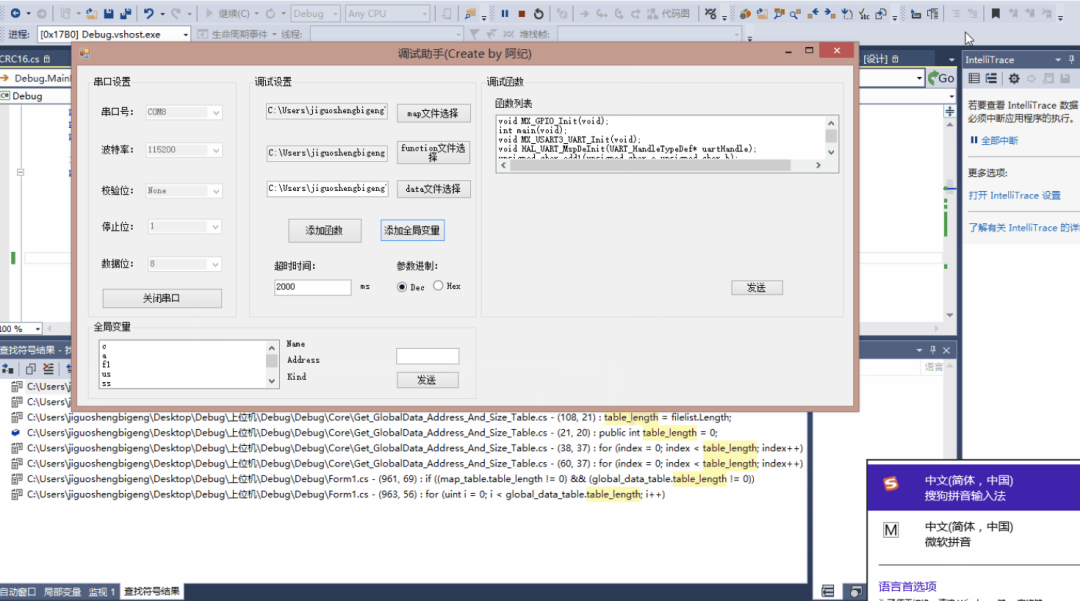The image size is (1080, 601).
Task: Click the Save All icon
Action: [x=126, y=13]
